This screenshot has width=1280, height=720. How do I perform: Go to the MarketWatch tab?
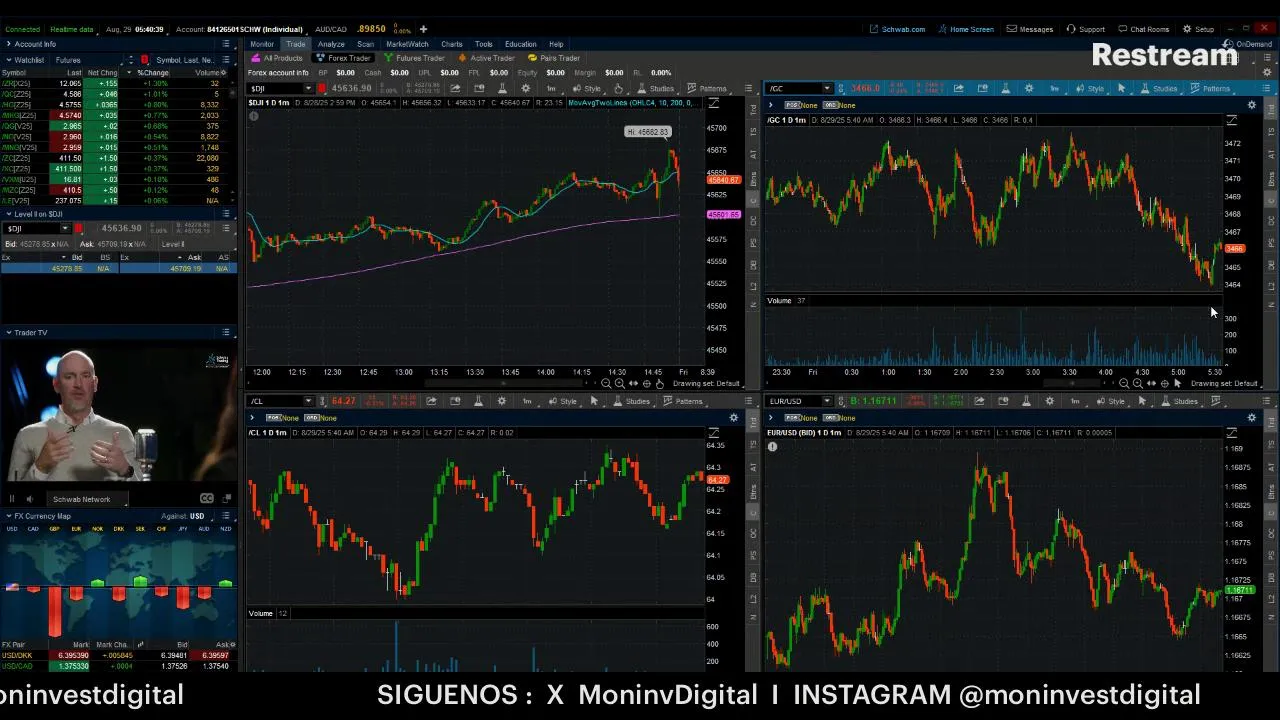(x=407, y=44)
